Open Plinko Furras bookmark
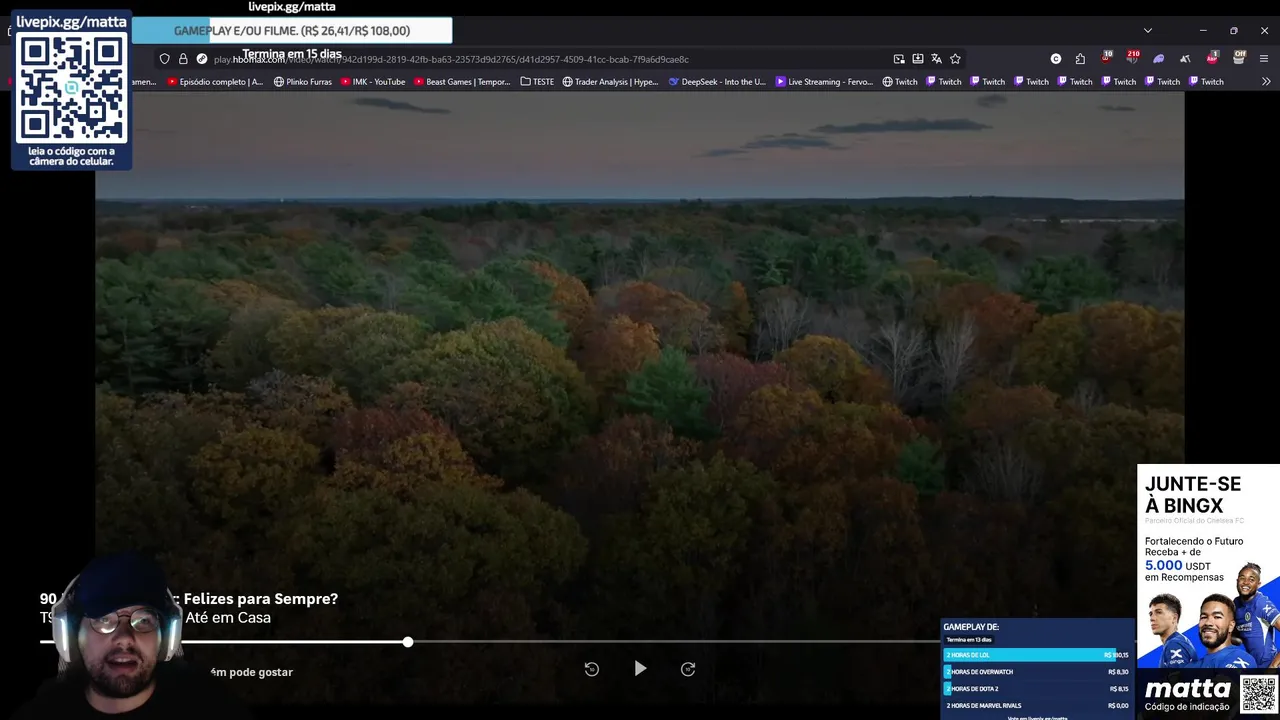Image resolution: width=1280 pixels, height=720 pixels. (303, 82)
